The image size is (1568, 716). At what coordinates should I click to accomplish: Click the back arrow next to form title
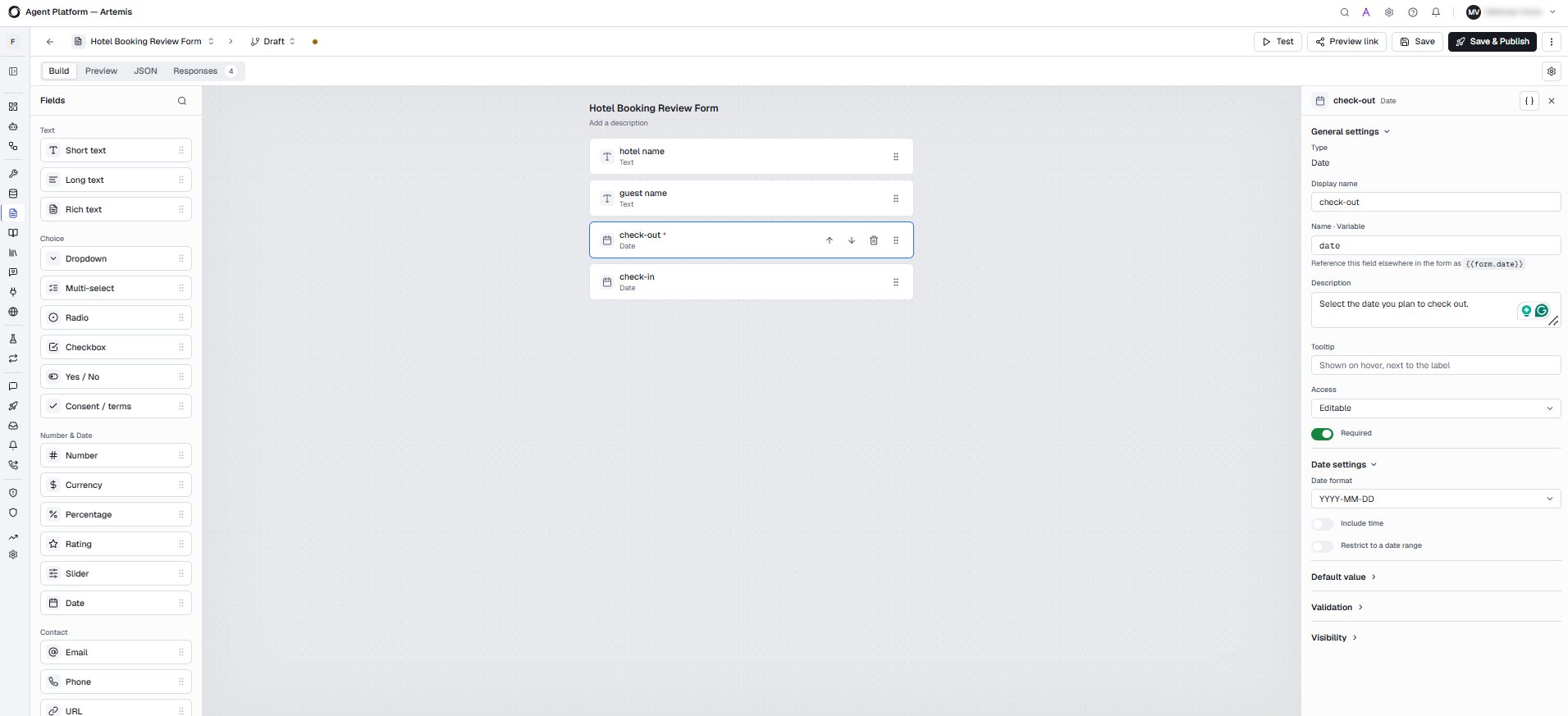[x=50, y=42]
